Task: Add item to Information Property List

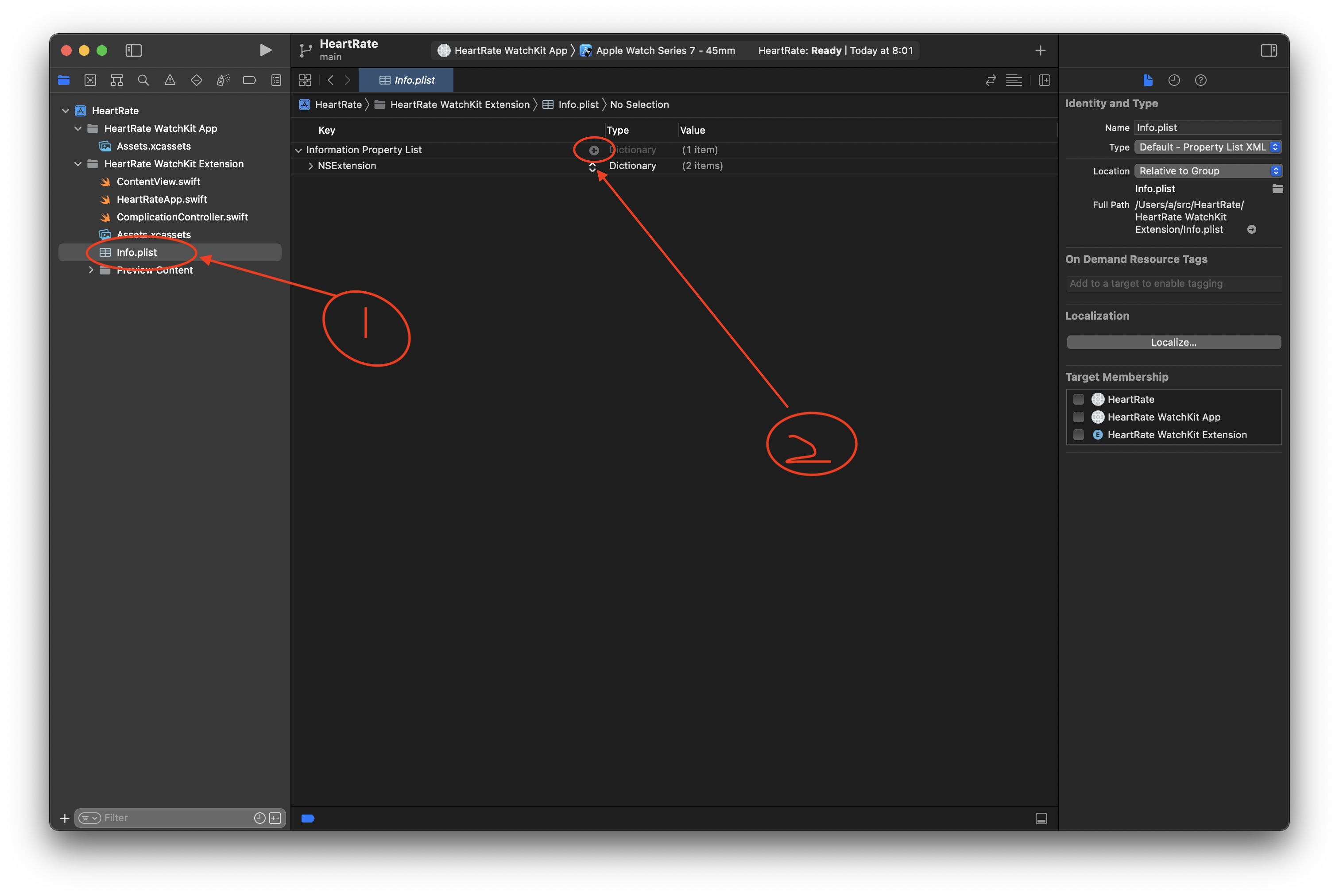Action: pos(594,150)
